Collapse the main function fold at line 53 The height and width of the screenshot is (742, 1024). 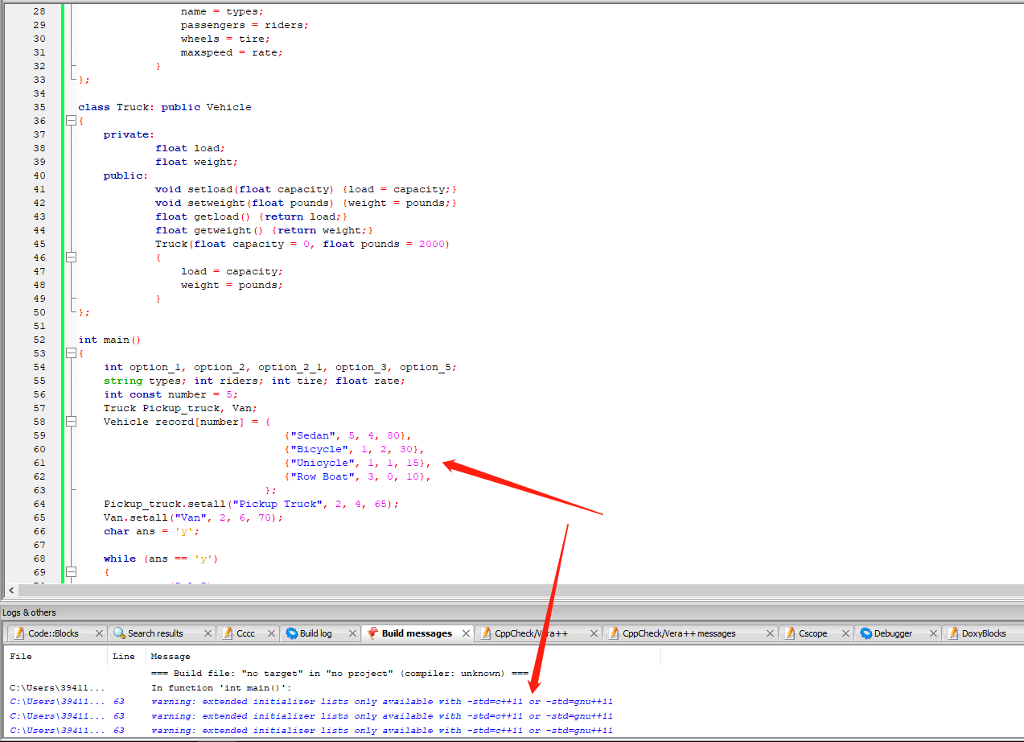pyautogui.click(x=71, y=353)
